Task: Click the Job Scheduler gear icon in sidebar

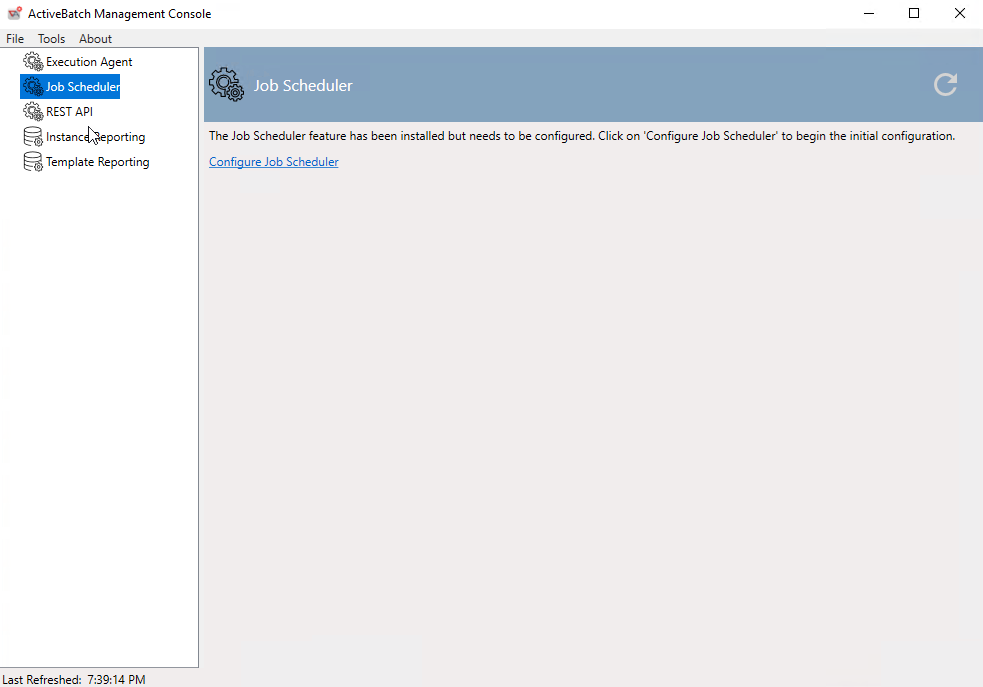Action: (32, 86)
